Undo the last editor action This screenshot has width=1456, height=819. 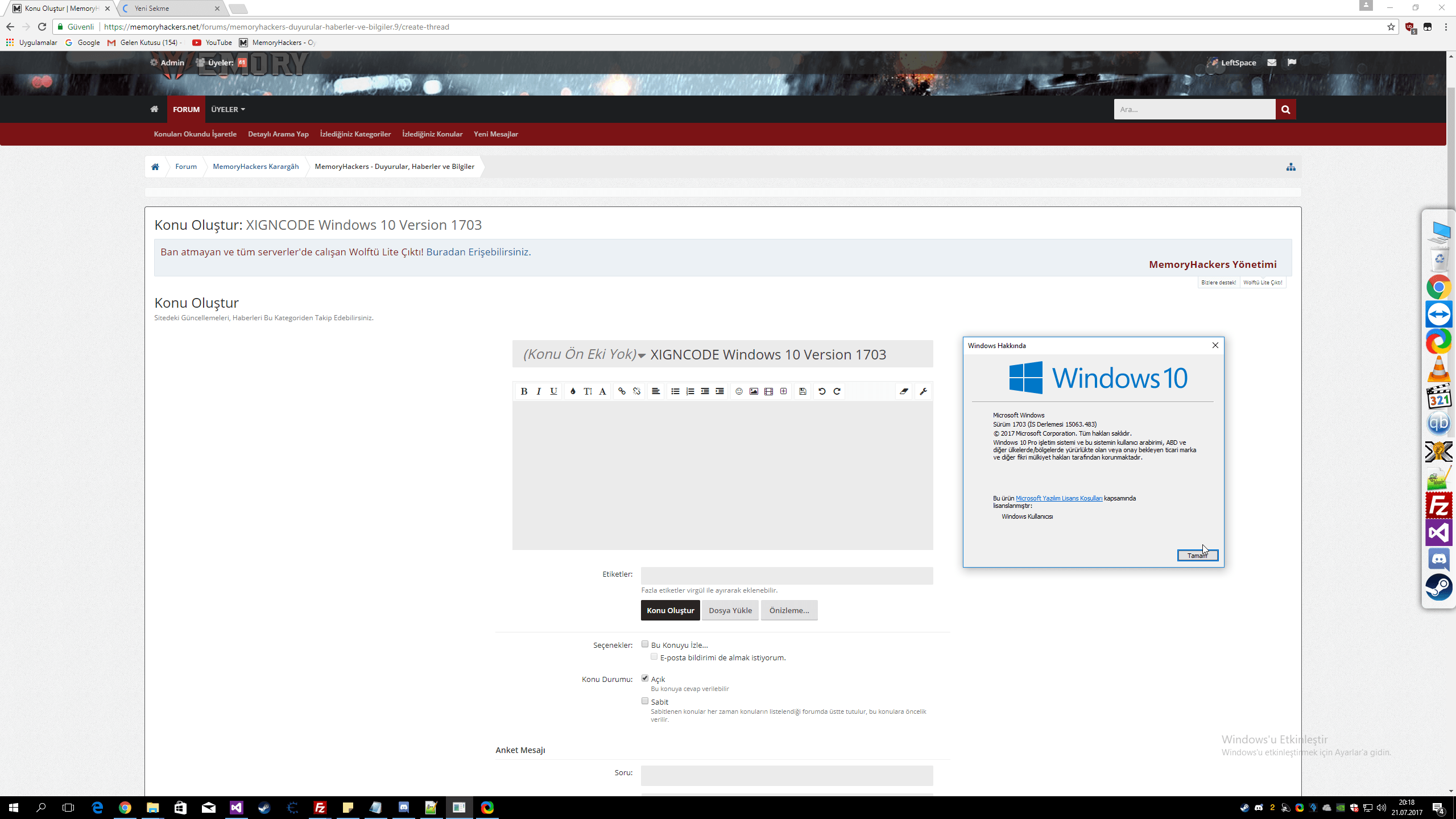(x=822, y=391)
